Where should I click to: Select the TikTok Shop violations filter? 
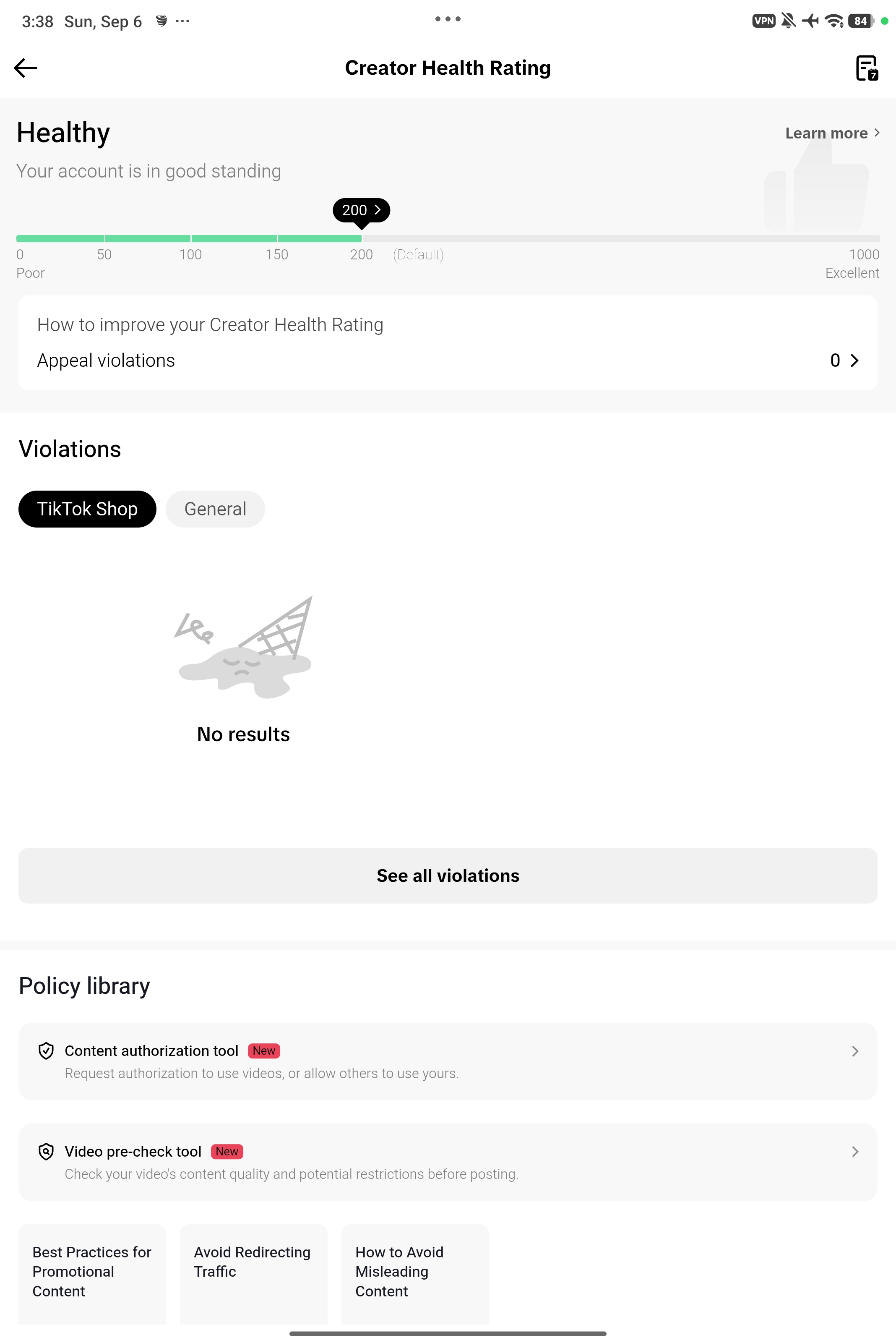[87, 509]
